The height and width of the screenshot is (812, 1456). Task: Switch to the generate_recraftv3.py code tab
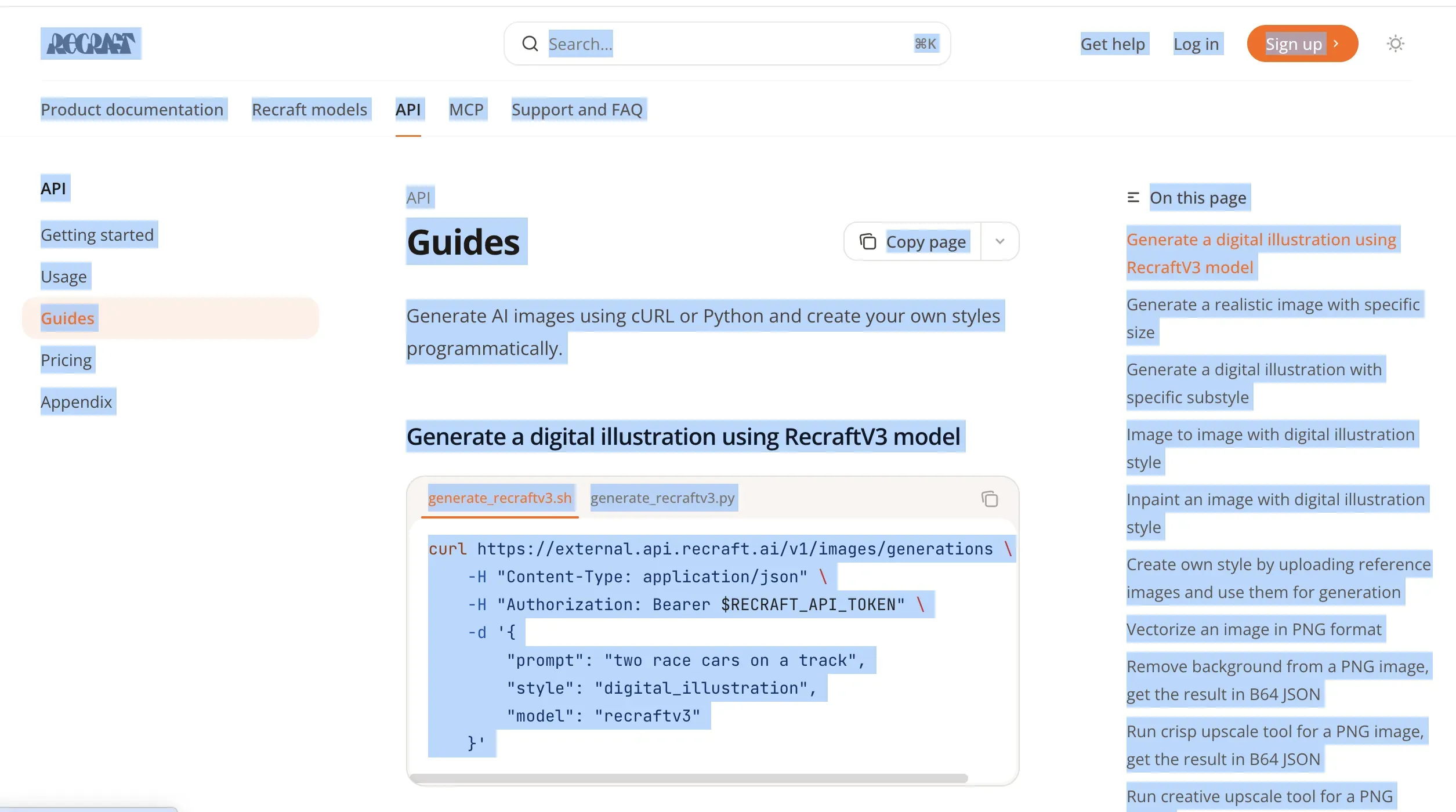(x=662, y=498)
